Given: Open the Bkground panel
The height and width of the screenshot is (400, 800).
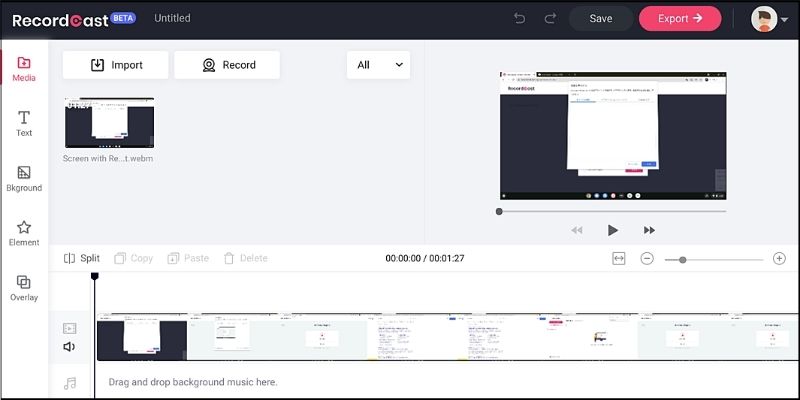Looking at the screenshot, I should click(x=24, y=179).
